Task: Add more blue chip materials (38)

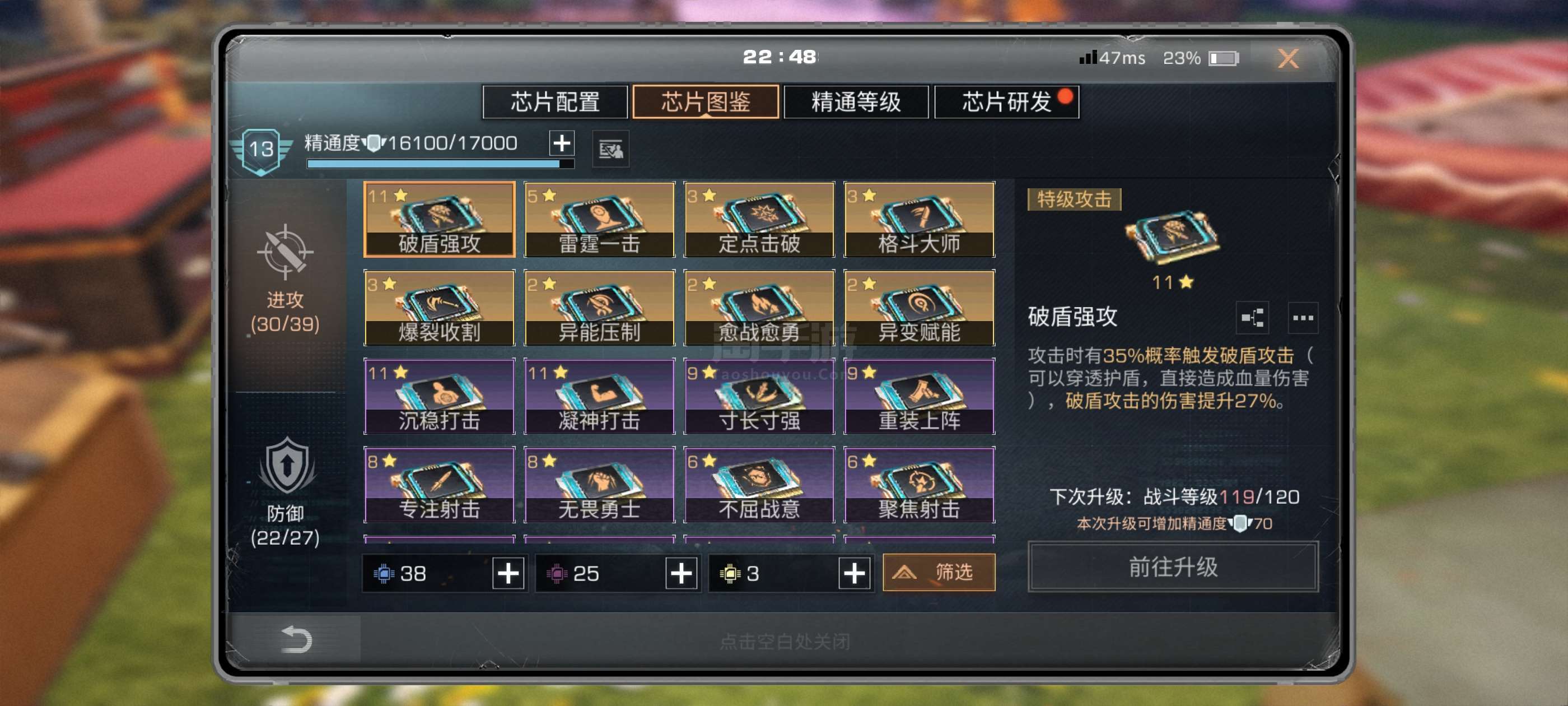Action: click(508, 573)
